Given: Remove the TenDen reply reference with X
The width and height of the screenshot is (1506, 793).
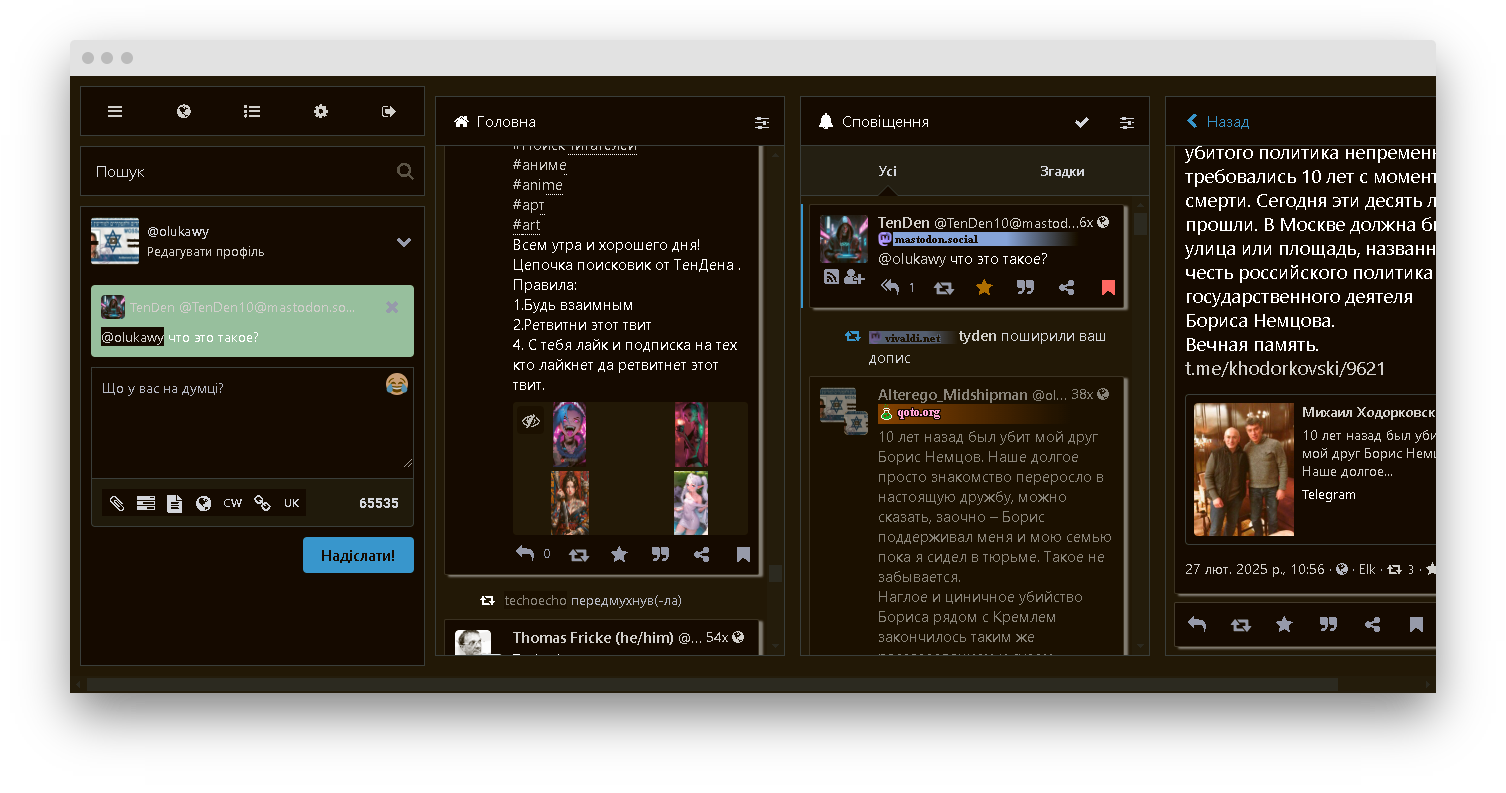Looking at the screenshot, I should (392, 307).
